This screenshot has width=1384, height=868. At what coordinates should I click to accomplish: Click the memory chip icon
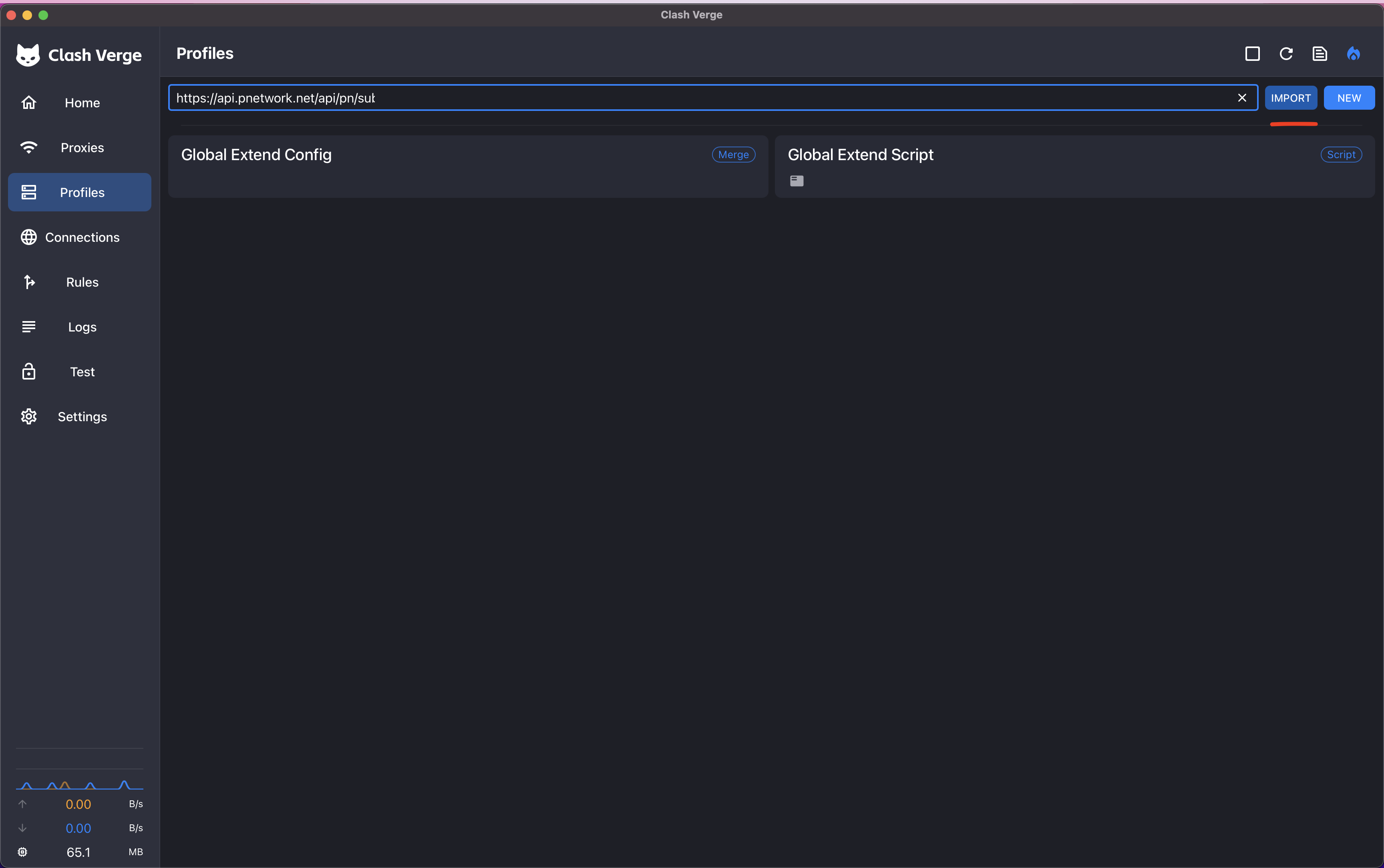tap(22, 852)
